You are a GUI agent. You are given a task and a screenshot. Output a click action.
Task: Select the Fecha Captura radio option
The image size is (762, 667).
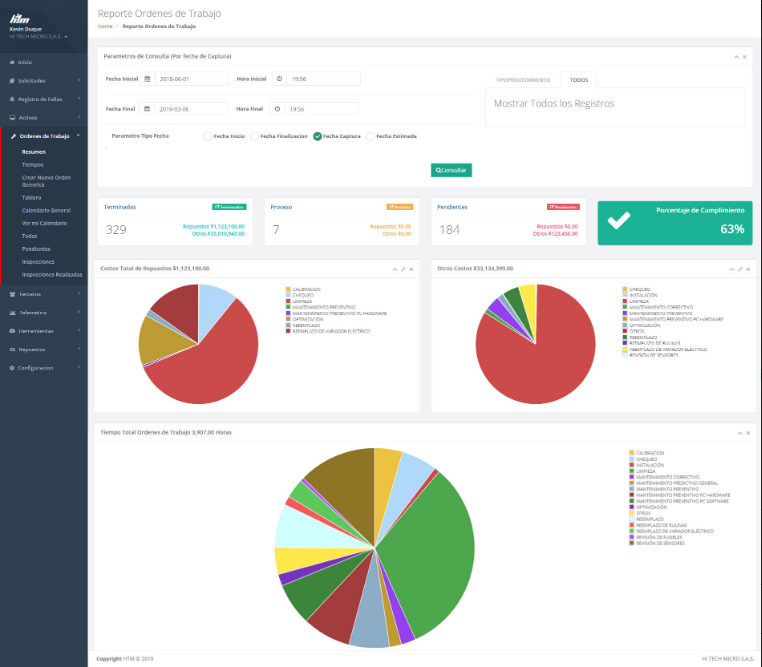[317, 137]
